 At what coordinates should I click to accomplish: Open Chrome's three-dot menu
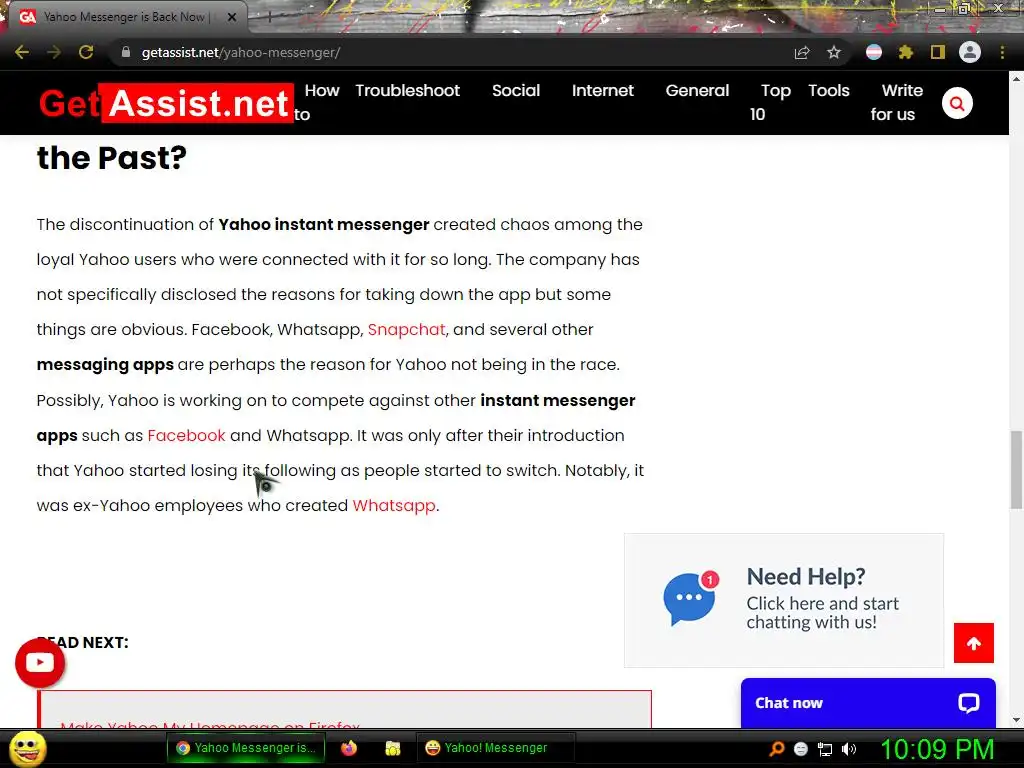pos(1002,52)
